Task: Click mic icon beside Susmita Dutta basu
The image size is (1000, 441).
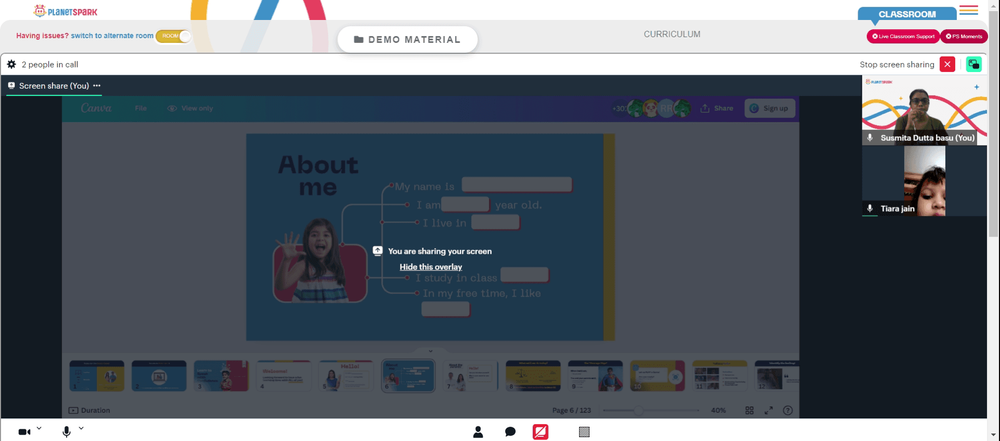Action: [x=870, y=138]
